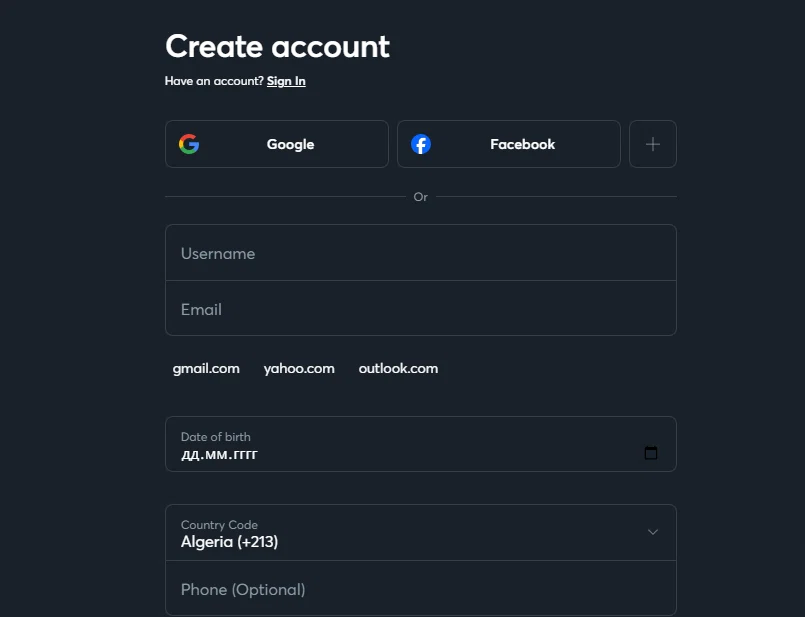
Task: Expand the Country Code chevron
Action: point(653,532)
